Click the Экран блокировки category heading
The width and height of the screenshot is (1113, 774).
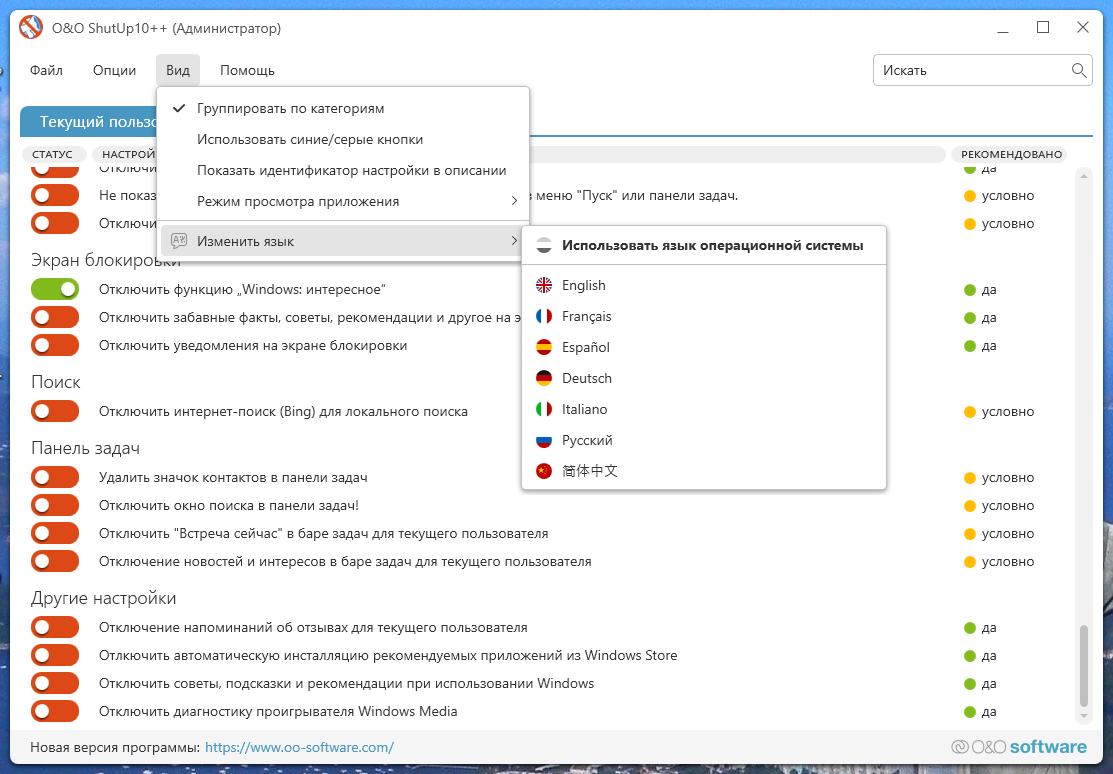click(x=106, y=260)
